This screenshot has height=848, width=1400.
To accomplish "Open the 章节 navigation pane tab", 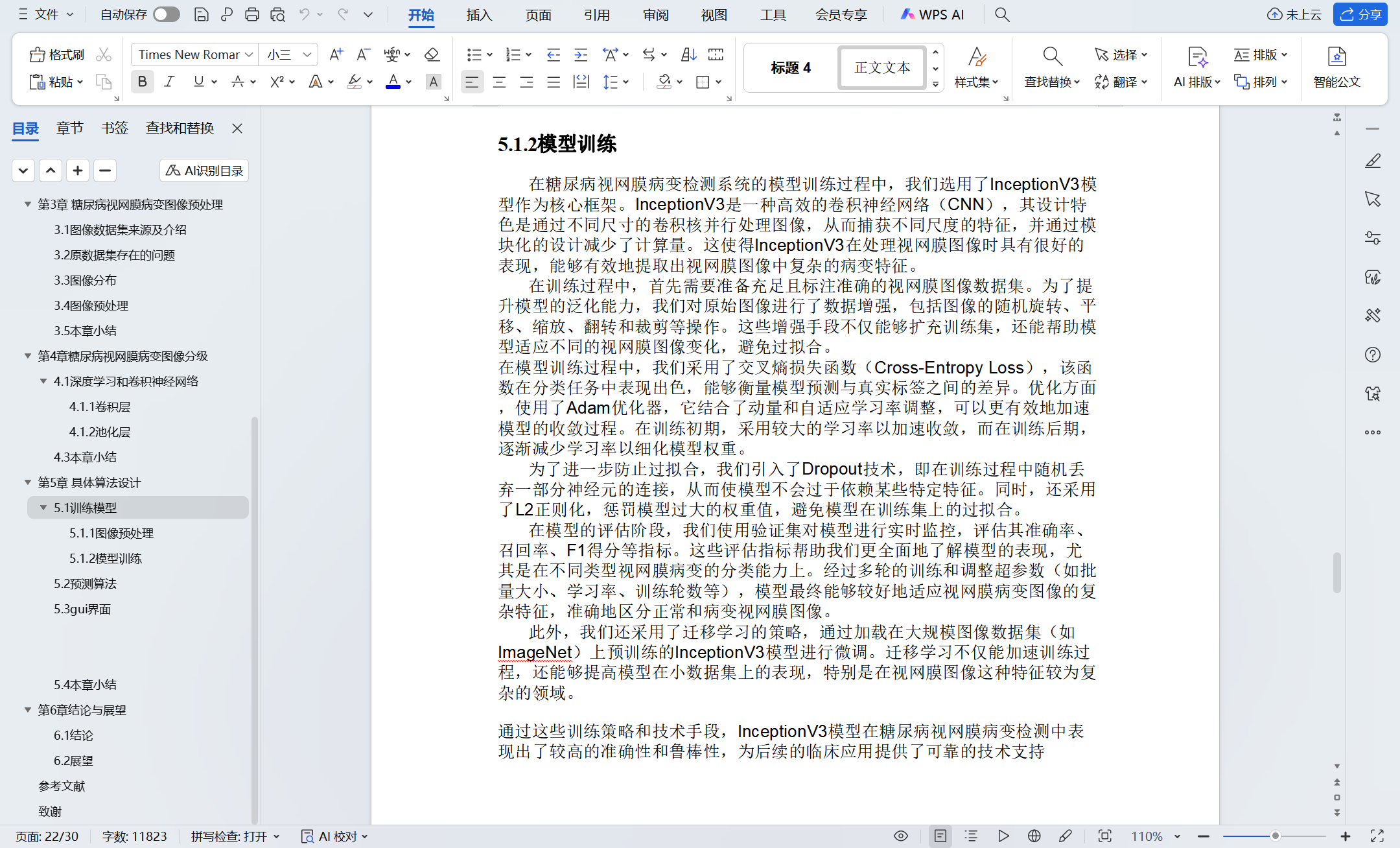I will pos(69,128).
